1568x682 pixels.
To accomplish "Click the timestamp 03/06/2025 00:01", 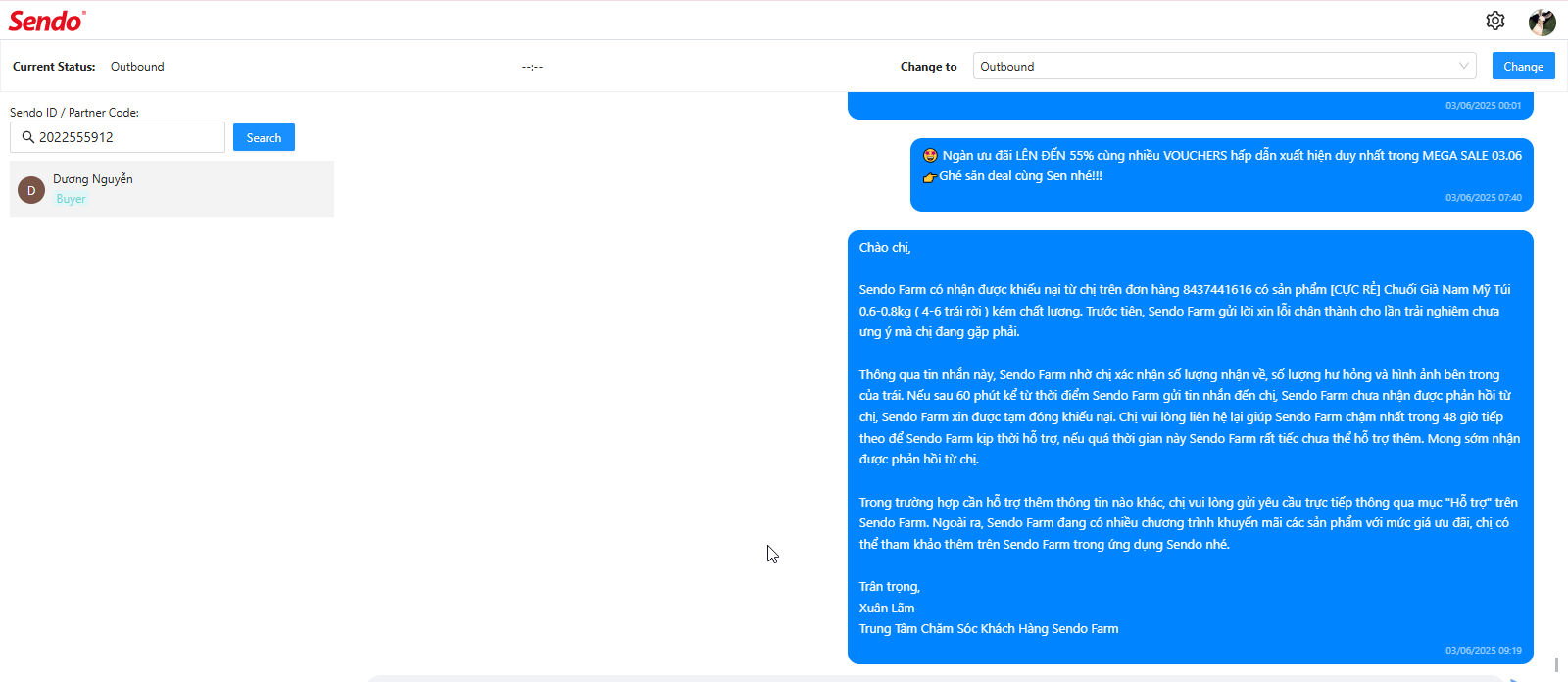I will click(x=1484, y=106).
